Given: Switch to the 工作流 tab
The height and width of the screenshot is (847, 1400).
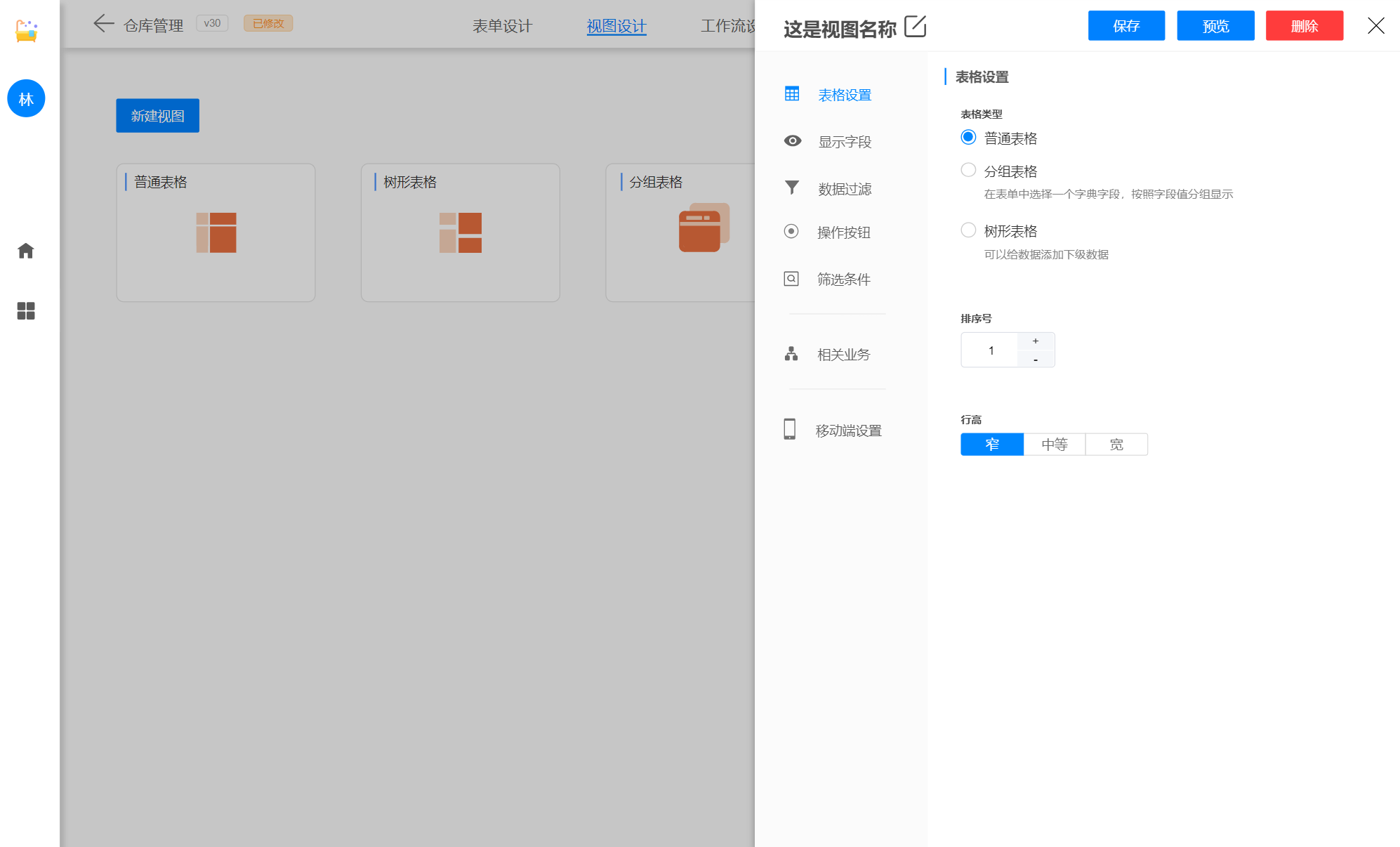Looking at the screenshot, I should click(727, 26).
